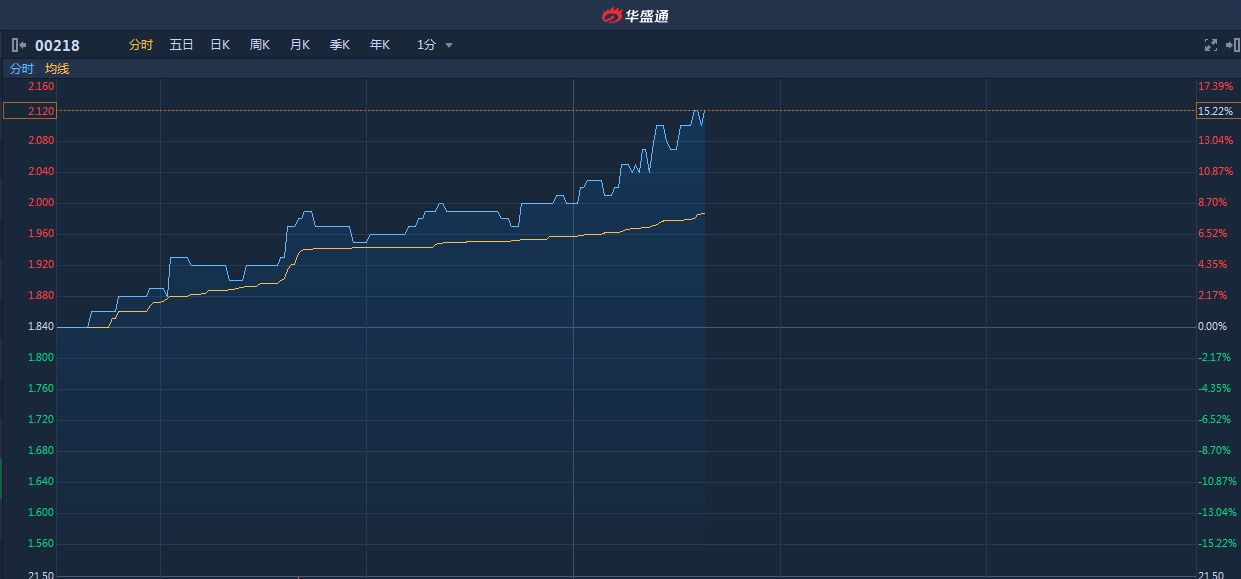Click the highlighted 15.22% percentage label
This screenshot has height=579, width=1241.
pyautogui.click(x=1217, y=111)
